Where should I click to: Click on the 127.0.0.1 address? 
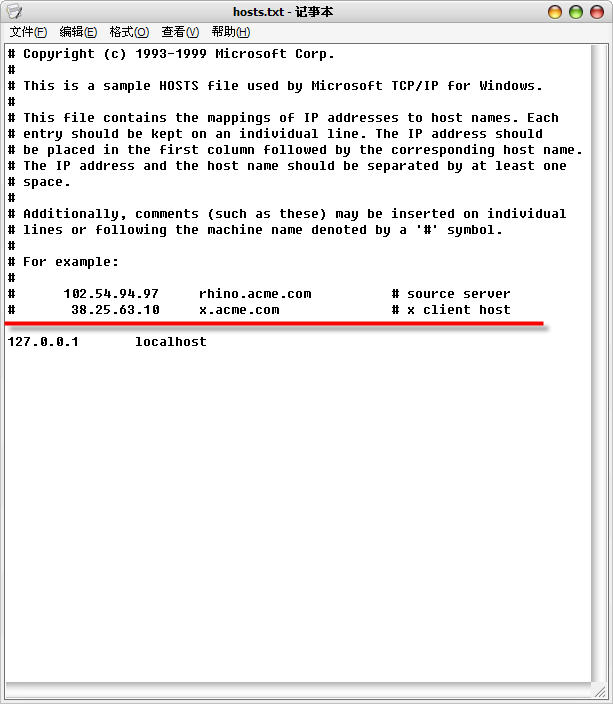pos(43,342)
